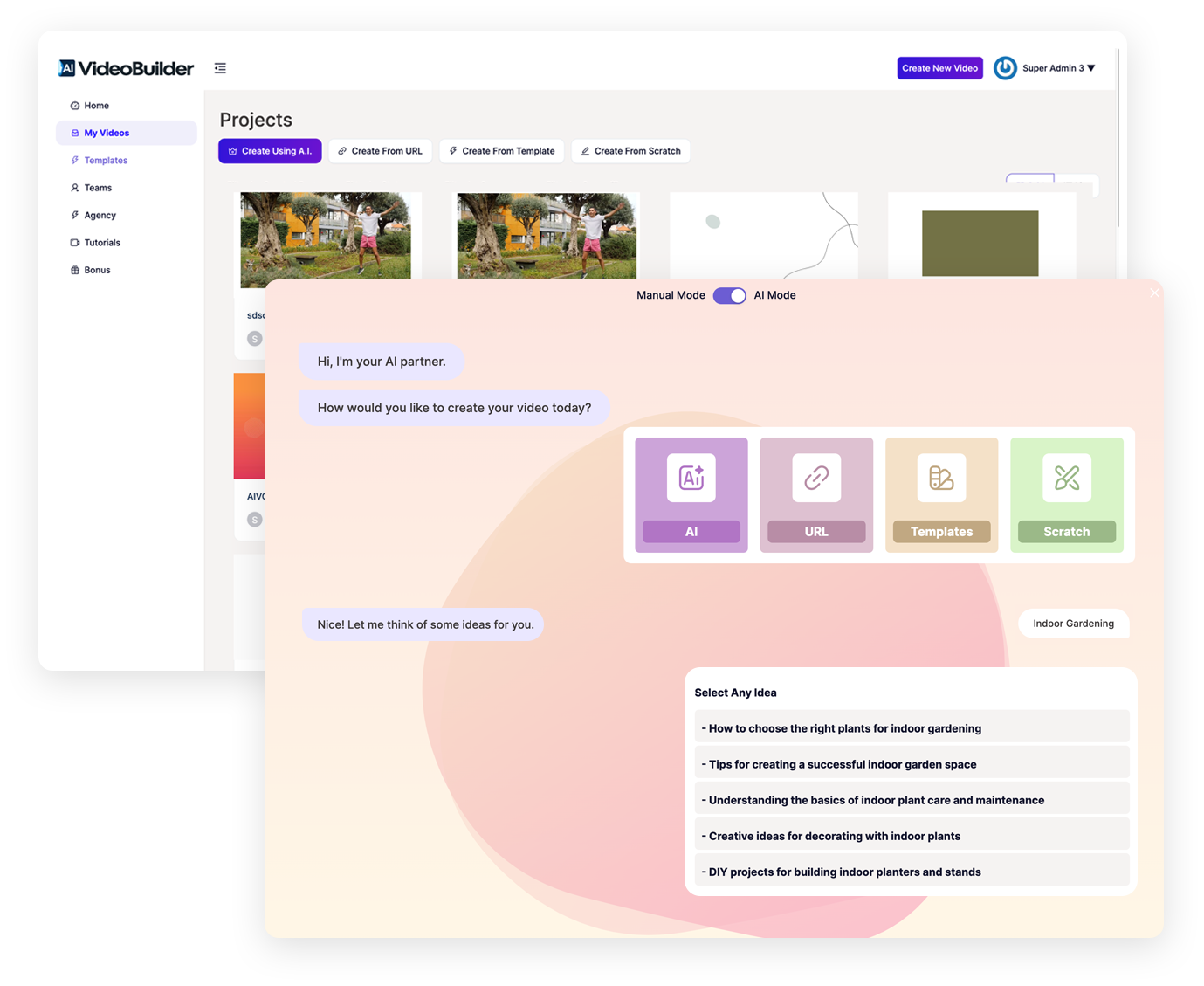This screenshot has width=1204, height=986.
Task: Toggle the Manual Mode / AI Mode switch
Action: [729, 295]
